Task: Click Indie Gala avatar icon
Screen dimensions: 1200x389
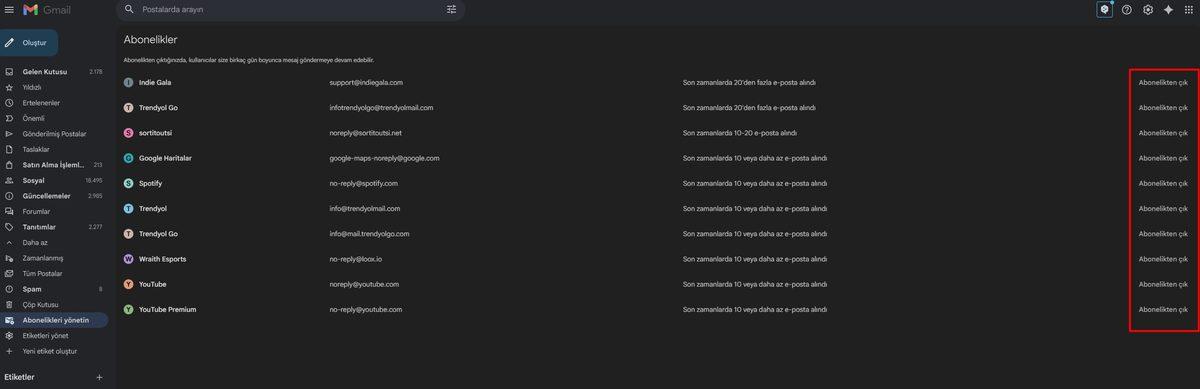Action: click(x=128, y=82)
